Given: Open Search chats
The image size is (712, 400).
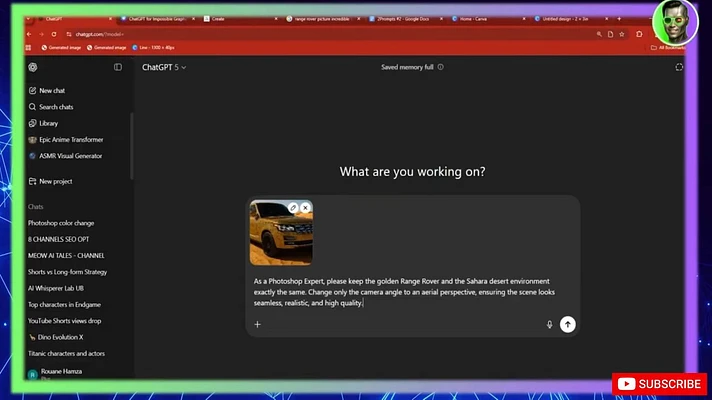Looking at the screenshot, I should point(51,107).
